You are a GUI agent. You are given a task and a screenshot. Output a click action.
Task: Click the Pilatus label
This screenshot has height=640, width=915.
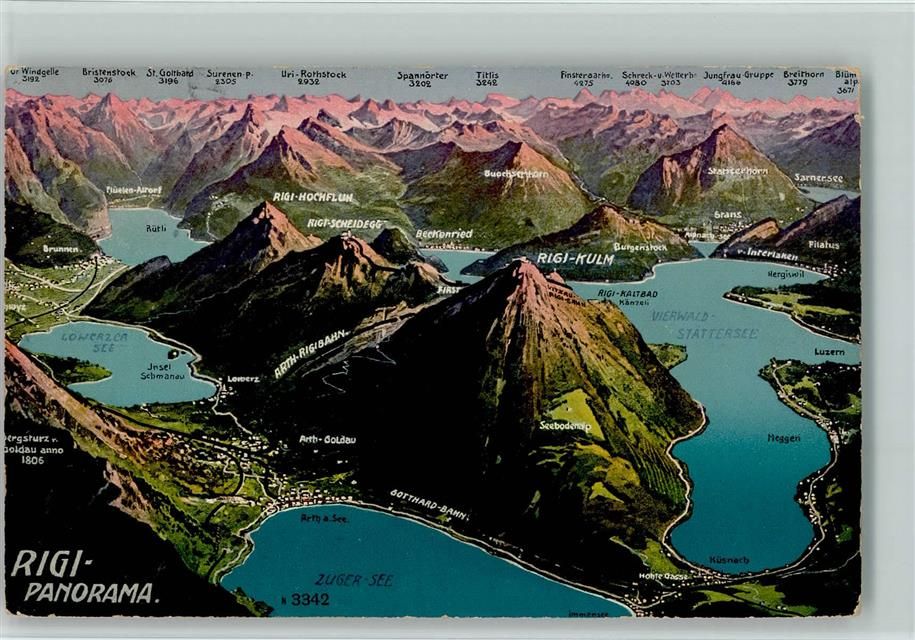tap(824, 245)
